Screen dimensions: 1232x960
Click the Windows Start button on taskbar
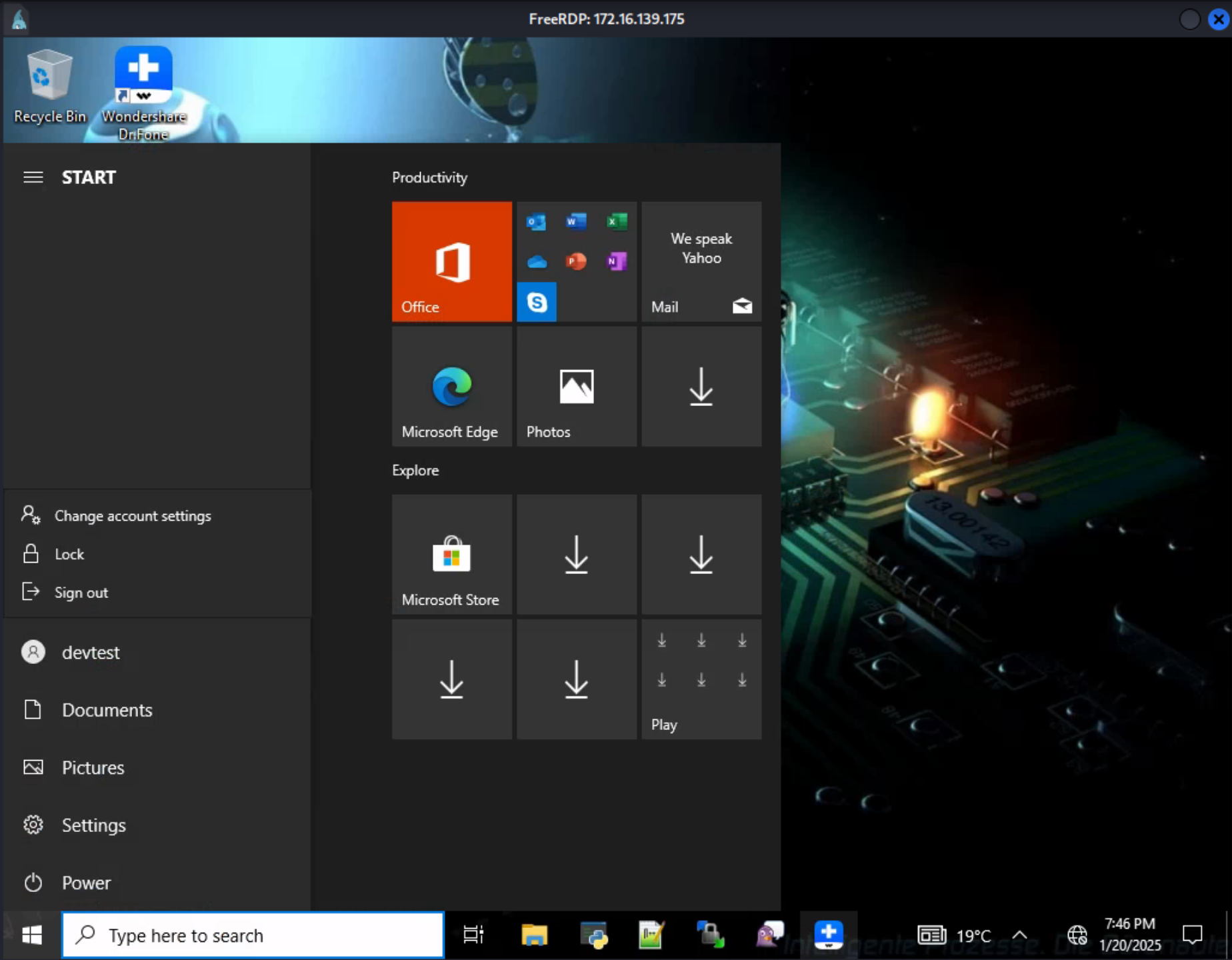point(32,935)
